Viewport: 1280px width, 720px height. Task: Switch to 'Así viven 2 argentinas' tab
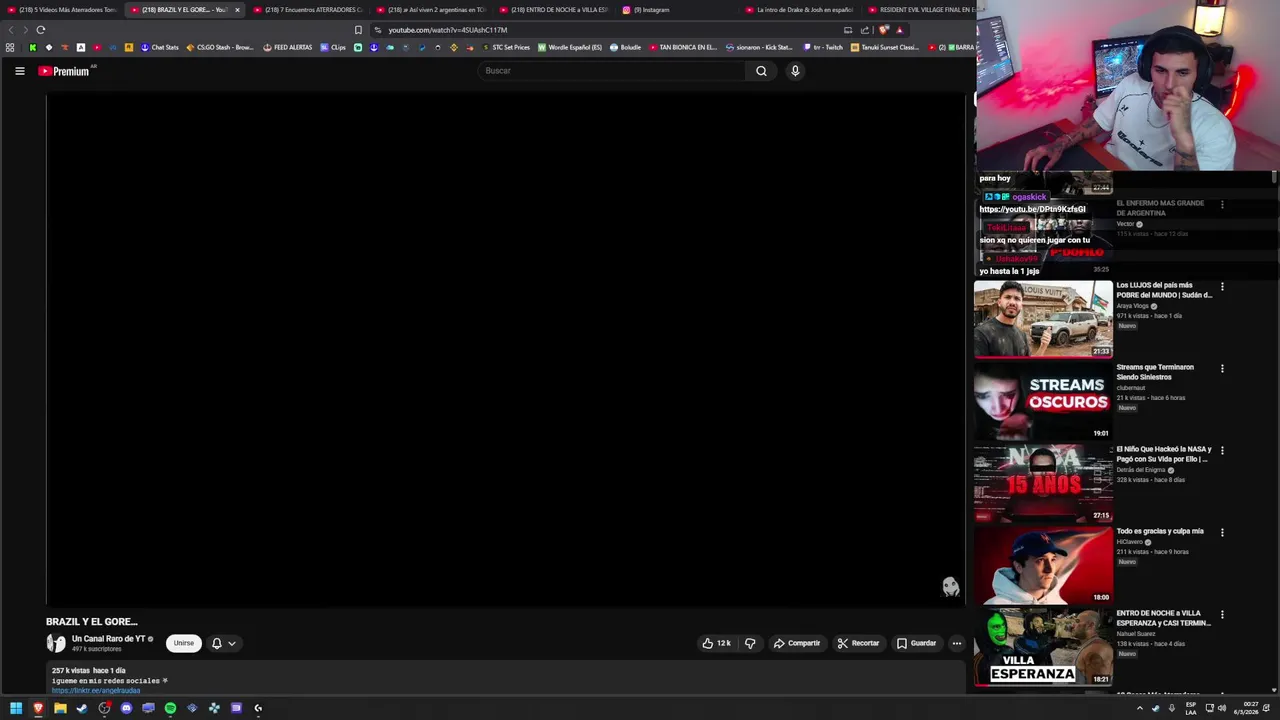[x=432, y=10]
